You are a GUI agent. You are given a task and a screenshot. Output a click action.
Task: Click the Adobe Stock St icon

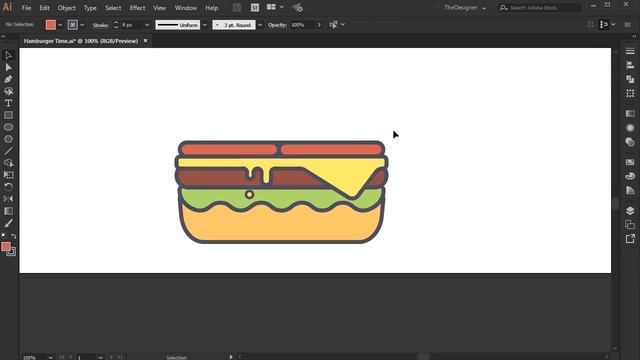(x=255, y=8)
